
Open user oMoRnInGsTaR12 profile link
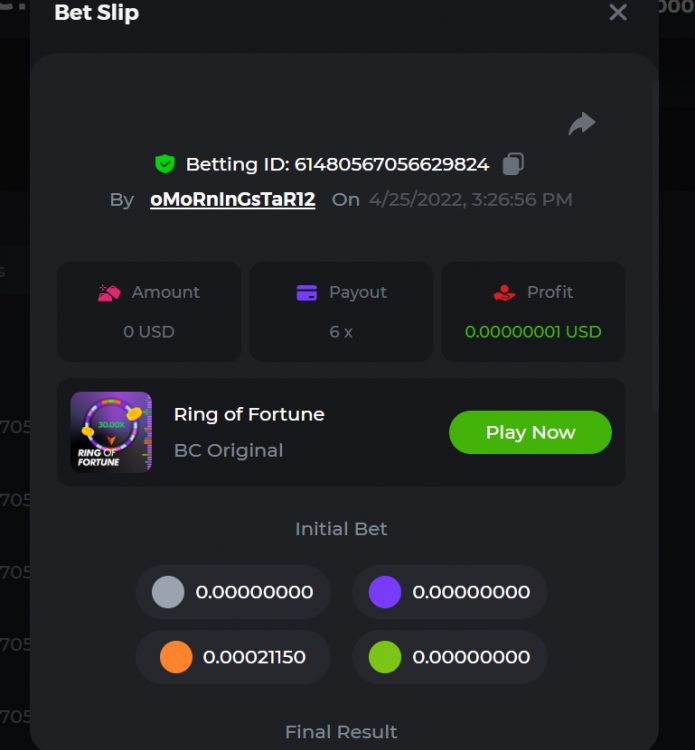coord(232,199)
